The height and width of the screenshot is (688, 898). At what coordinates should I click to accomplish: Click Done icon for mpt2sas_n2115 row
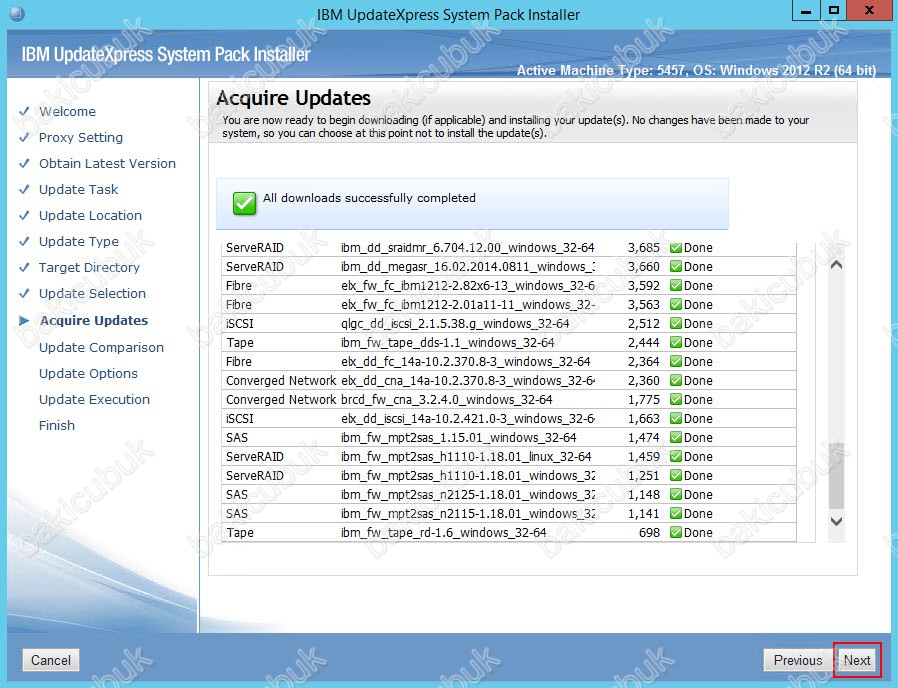[676, 513]
